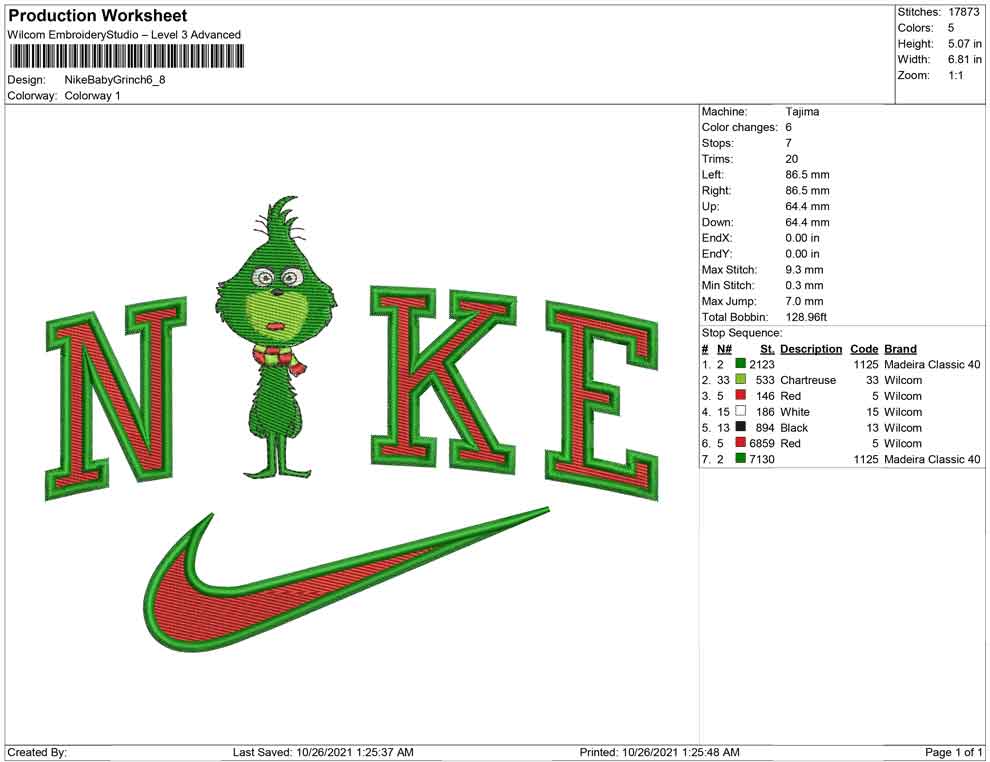990x762 pixels.
Task: Click the red swatch for thread 146
Action: [x=741, y=395]
